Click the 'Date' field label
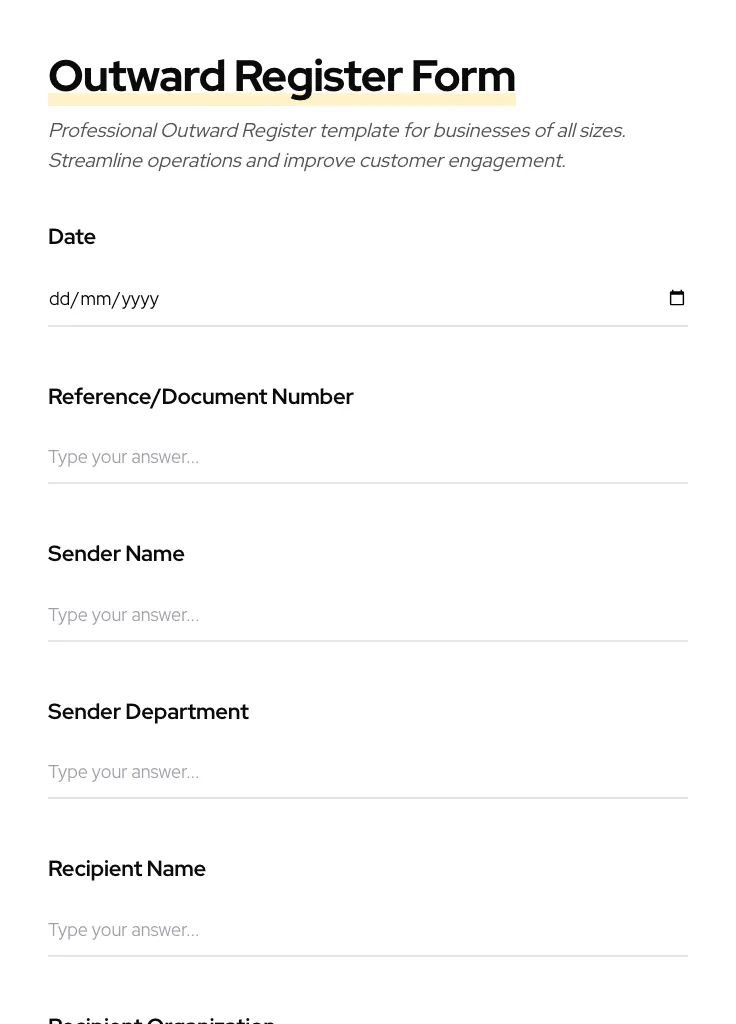736x1024 pixels. click(72, 237)
